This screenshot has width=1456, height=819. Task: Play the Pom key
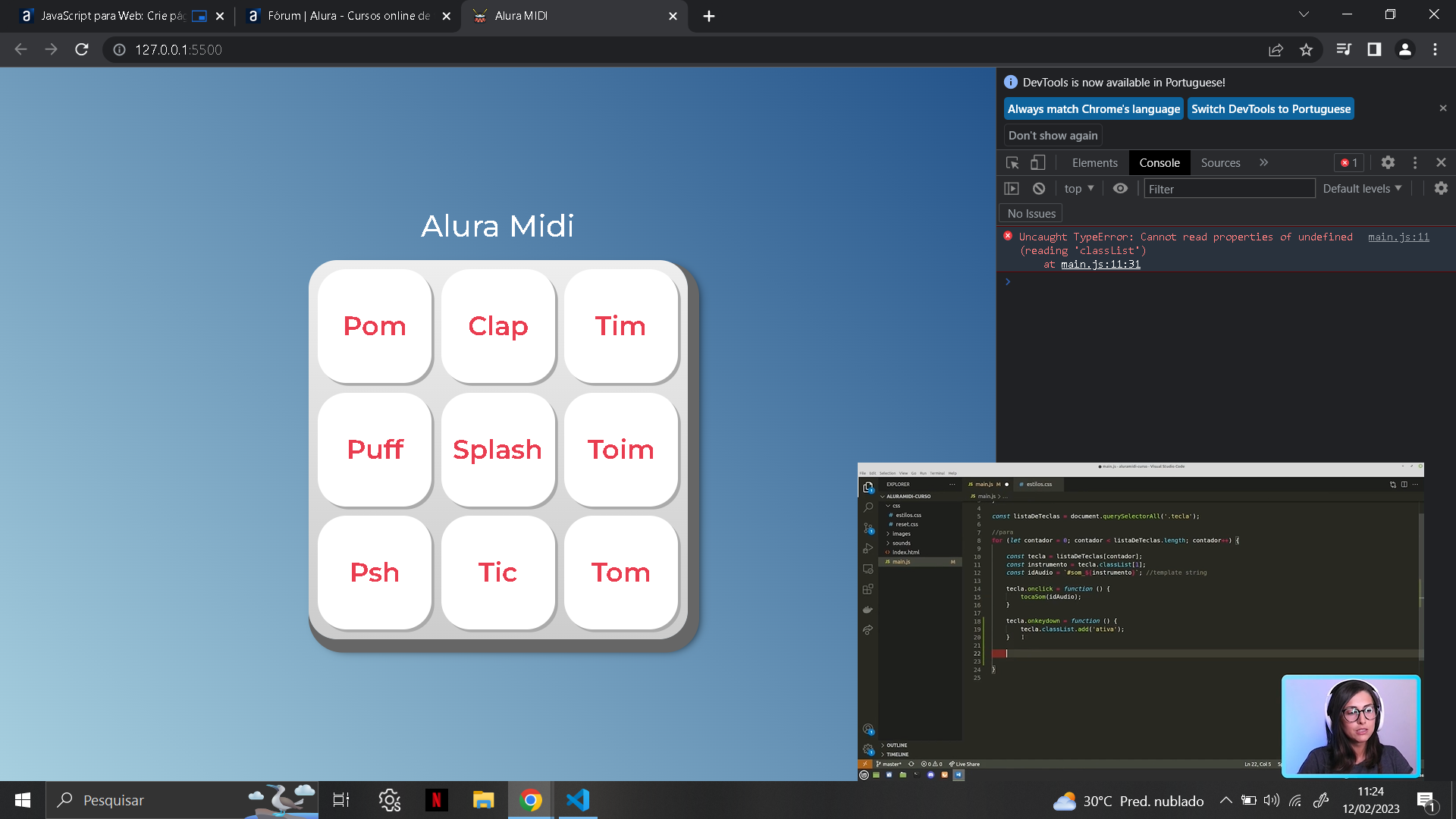[x=375, y=326]
